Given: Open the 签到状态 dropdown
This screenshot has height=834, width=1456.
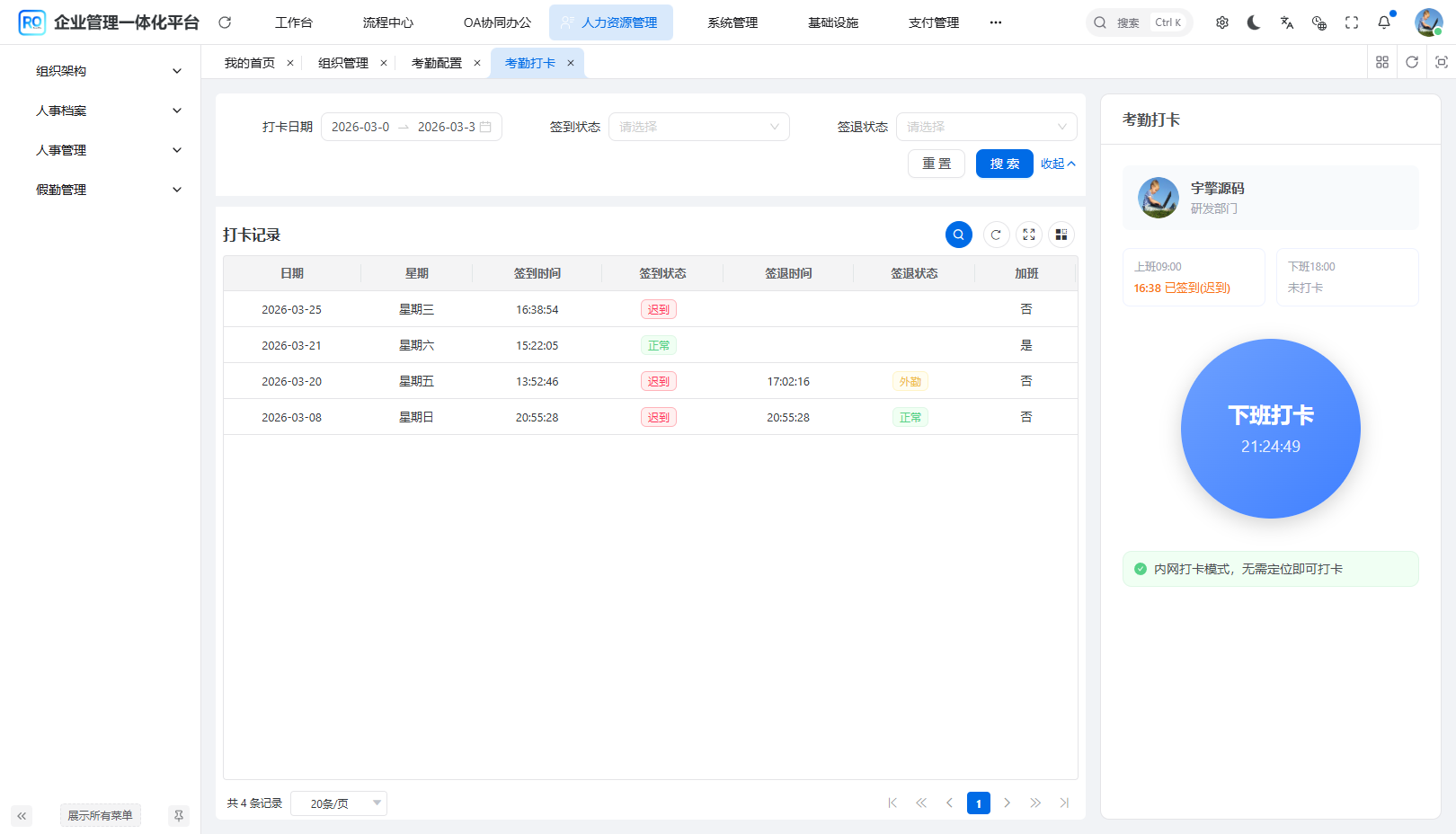Looking at the screenshot, I should (699, 126).
